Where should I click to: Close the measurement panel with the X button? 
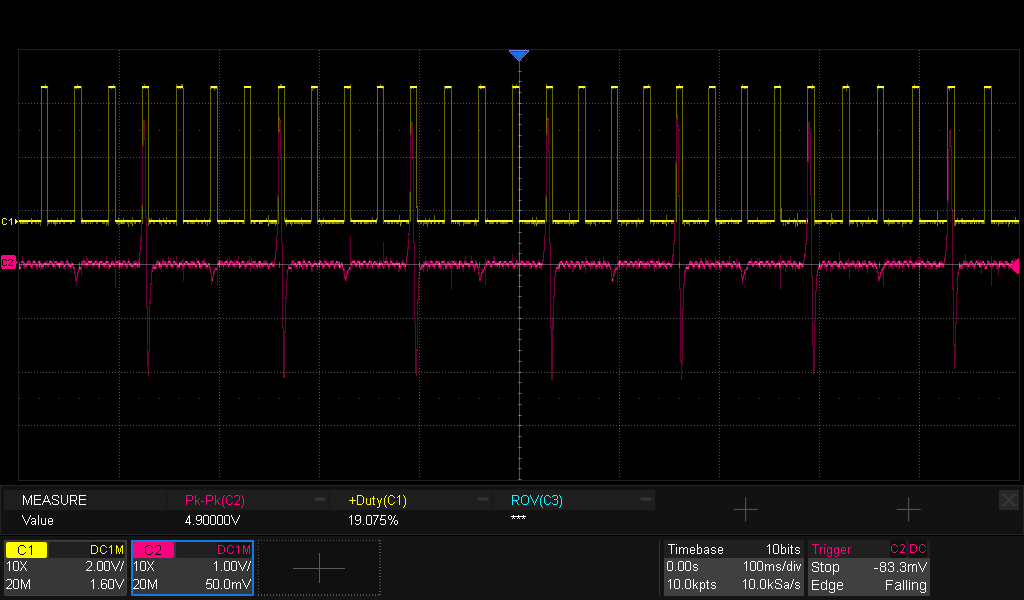point(1008,499)
